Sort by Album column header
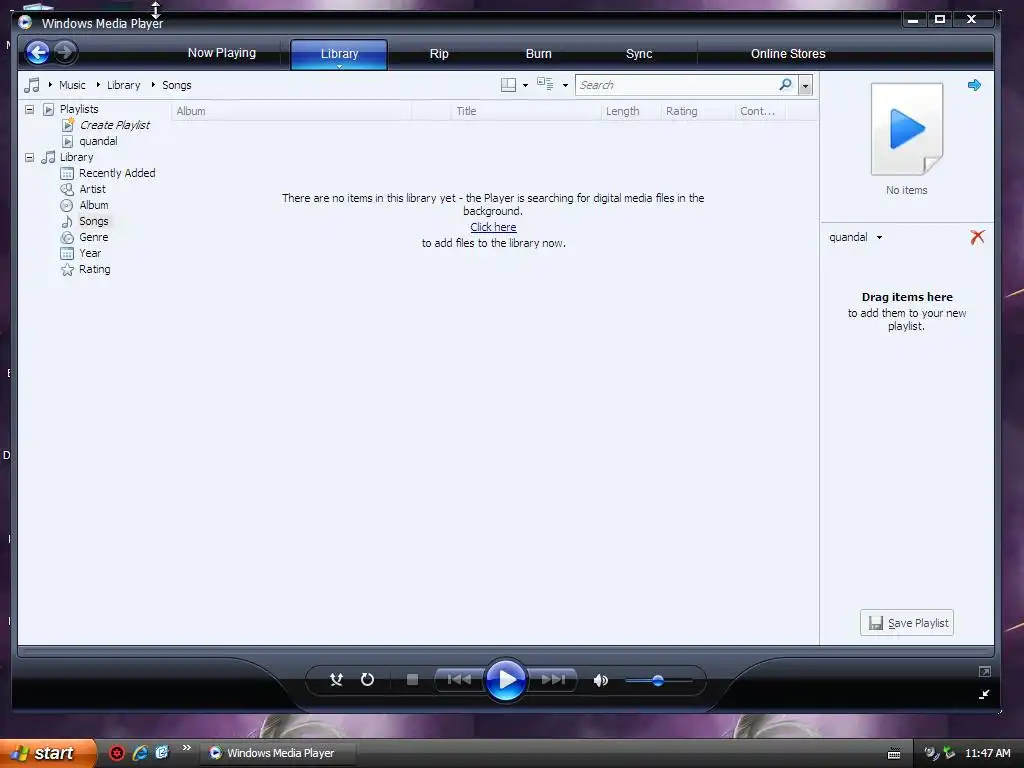The image size is (1024, 768). pos(291,111)
